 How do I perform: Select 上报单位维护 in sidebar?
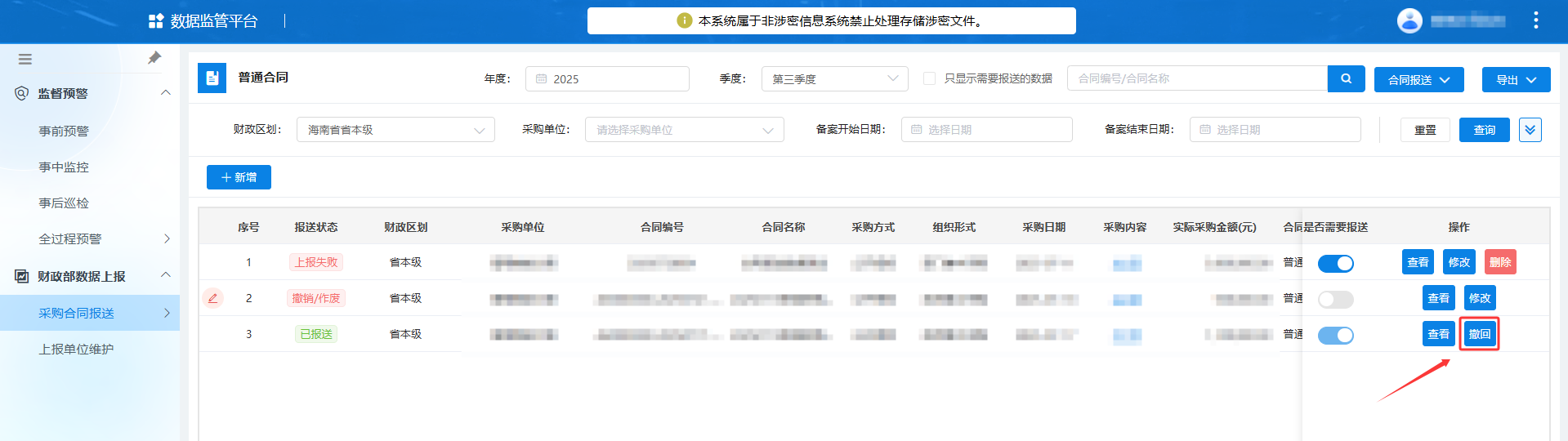76,349
